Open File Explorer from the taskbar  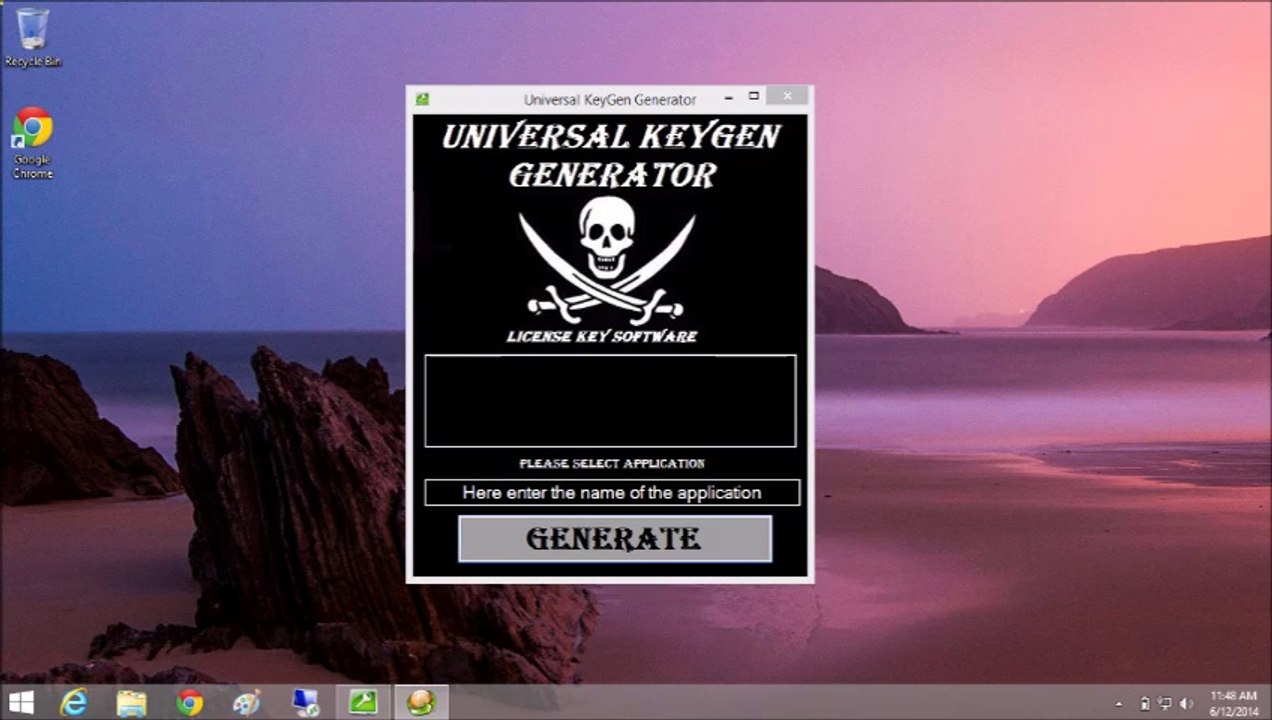(131, 703)
